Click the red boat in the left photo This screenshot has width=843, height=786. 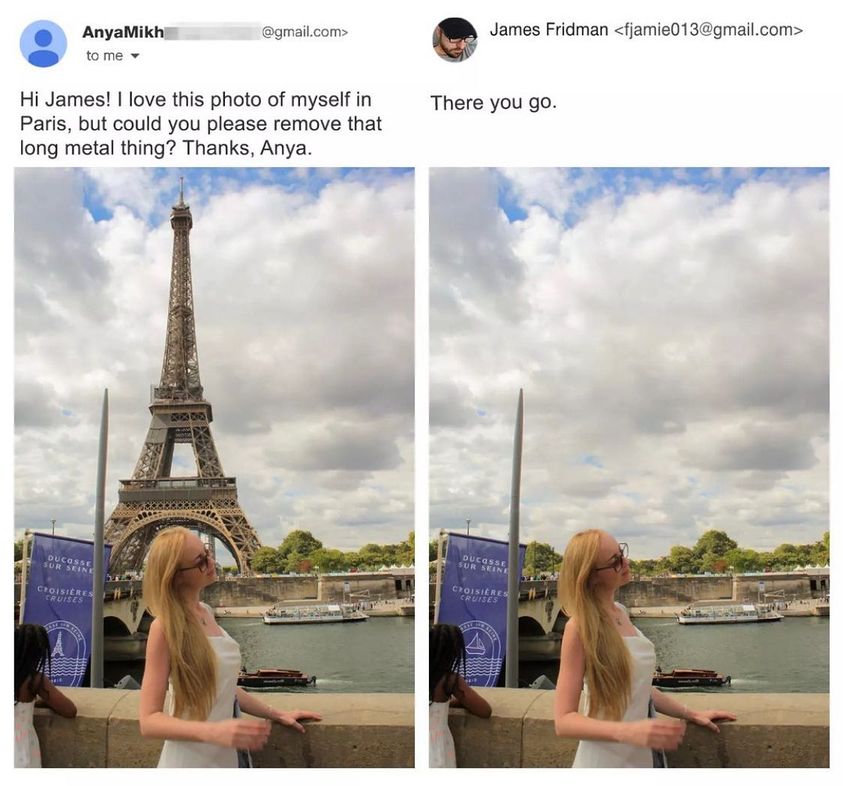pyautogui.click(x=275, y=677)
